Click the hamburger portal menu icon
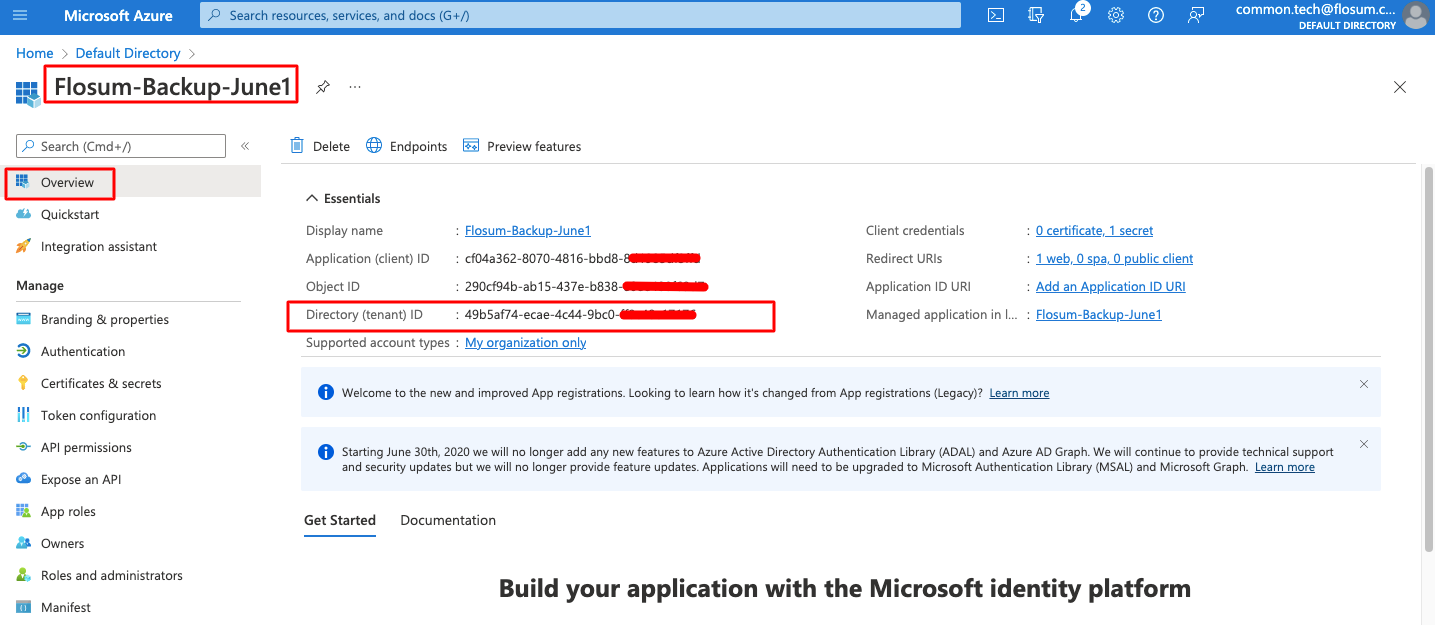Viewport: 1435px width, 625px height. tap(20, 15)
